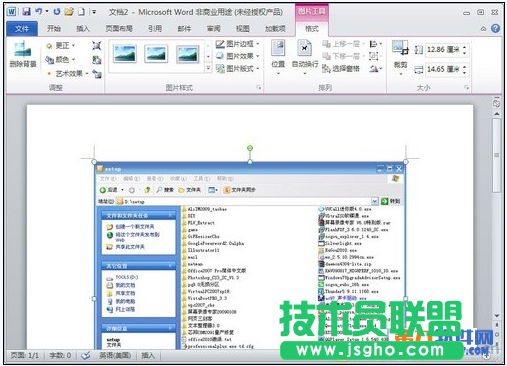Switch to the View (视图) tab
This screenshot has width=507, height=366.
point(243,29)
